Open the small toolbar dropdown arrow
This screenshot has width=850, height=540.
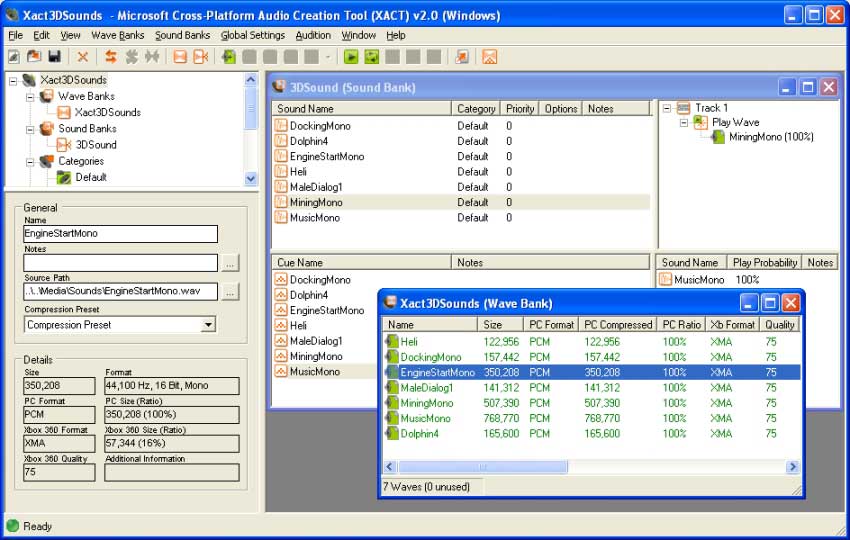point(328,57)
